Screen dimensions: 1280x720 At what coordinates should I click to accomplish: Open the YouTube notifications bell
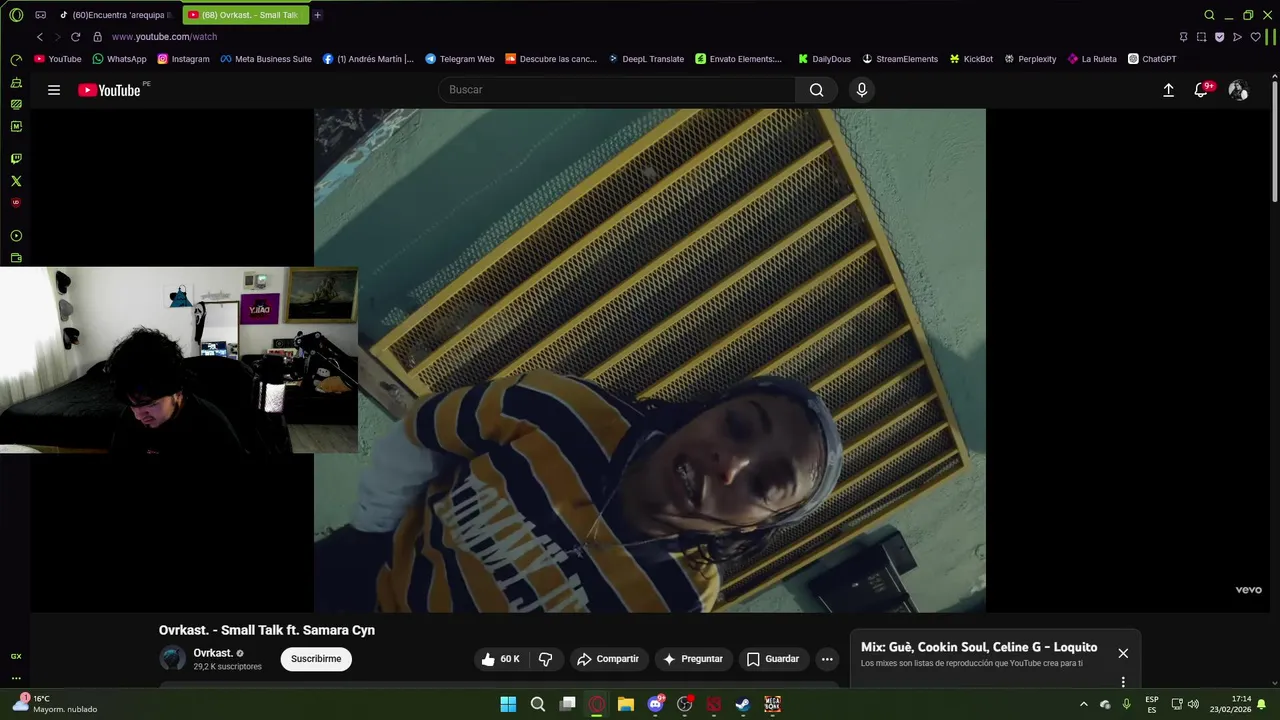tap(1202, 90)
